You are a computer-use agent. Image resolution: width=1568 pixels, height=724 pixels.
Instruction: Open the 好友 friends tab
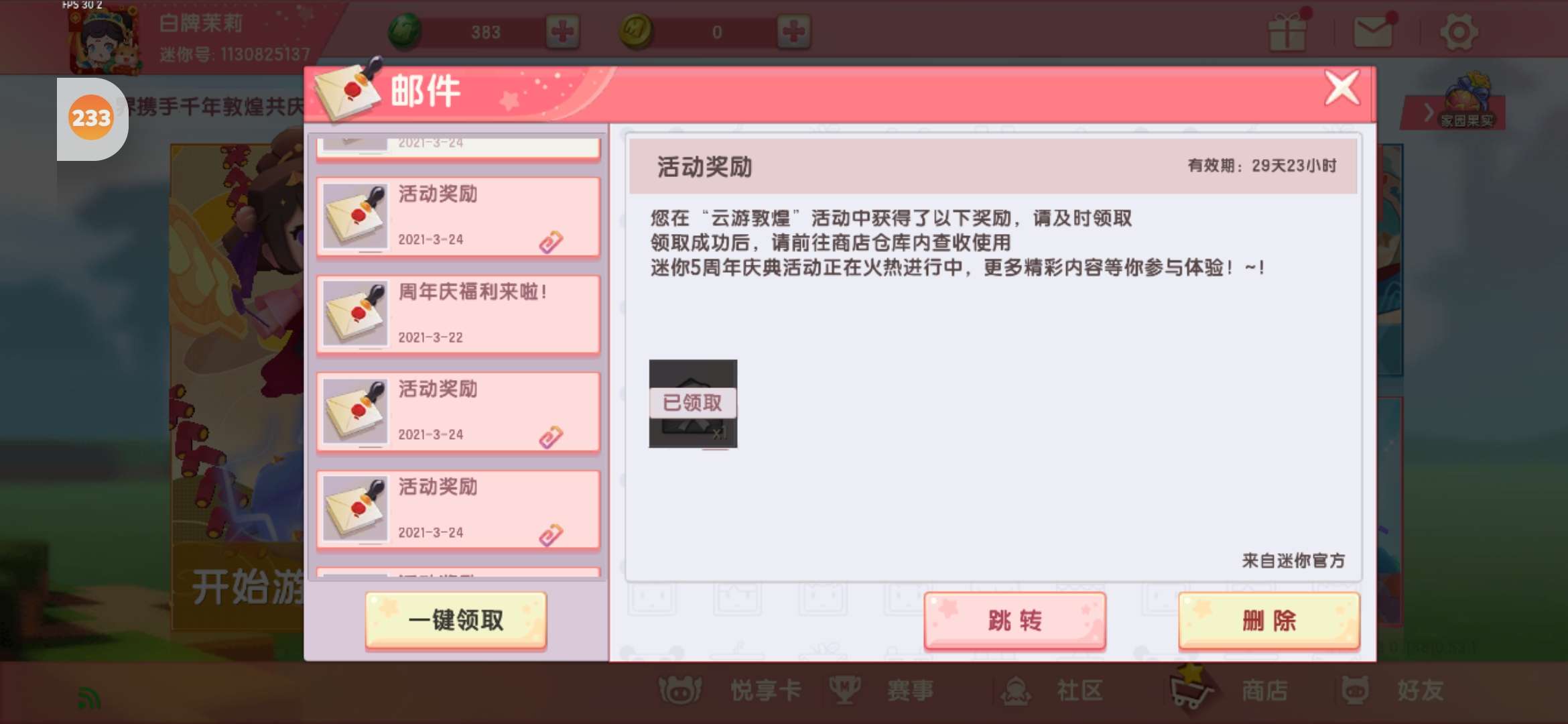coord(1394,690)
